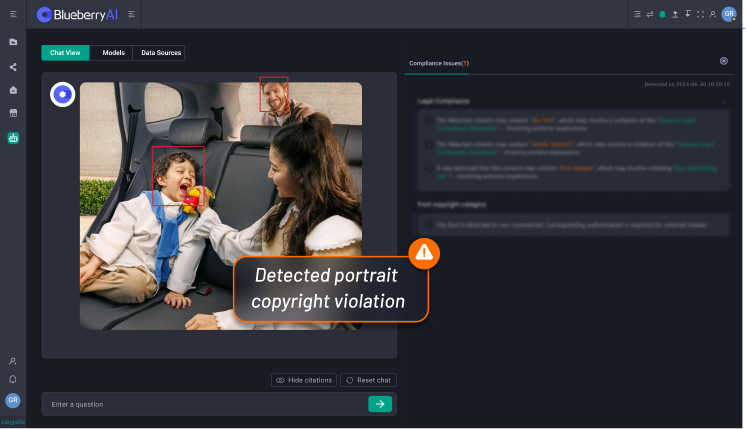
Task: Open the store icon in sidebar
Action: point(13,113)
